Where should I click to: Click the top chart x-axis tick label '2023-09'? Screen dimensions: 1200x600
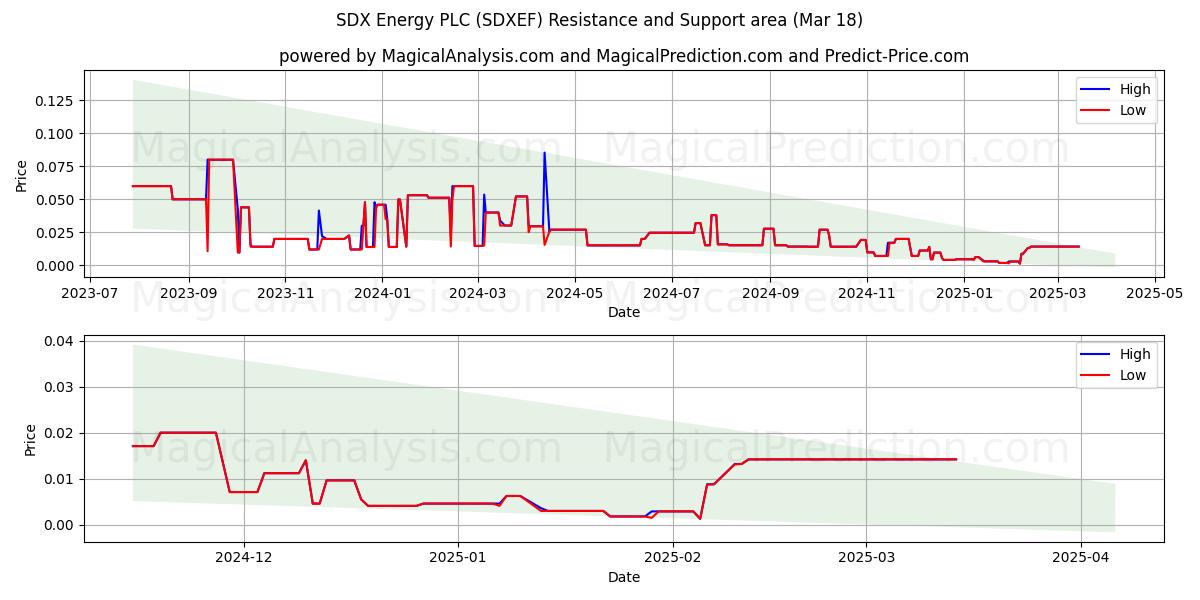point(188,294)
